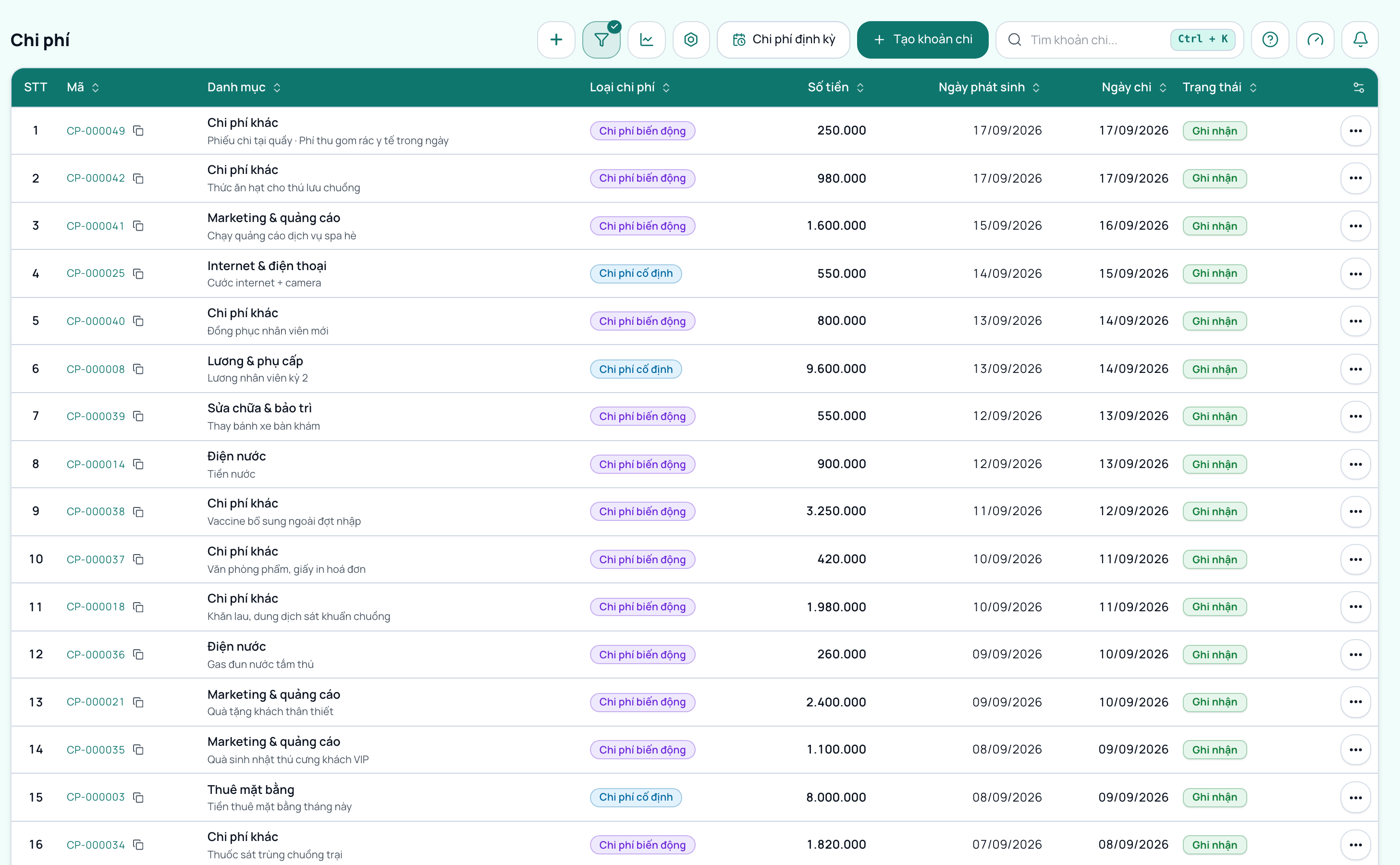This screenshot has height=865, width=1400.
Task: Sort by Trạng thái column
Action: coord(1220,87)
